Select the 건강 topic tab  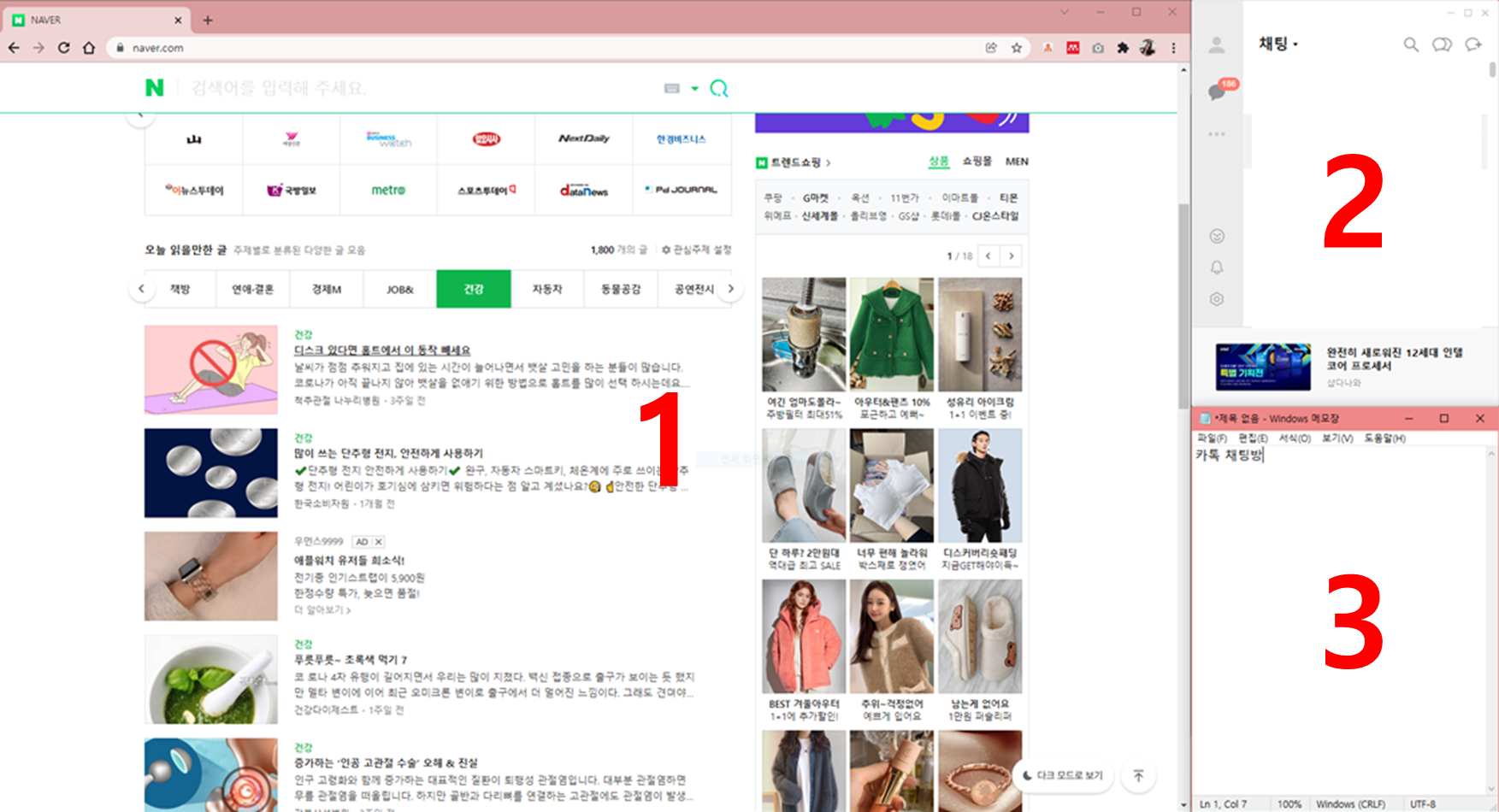[x=474, y=289]
